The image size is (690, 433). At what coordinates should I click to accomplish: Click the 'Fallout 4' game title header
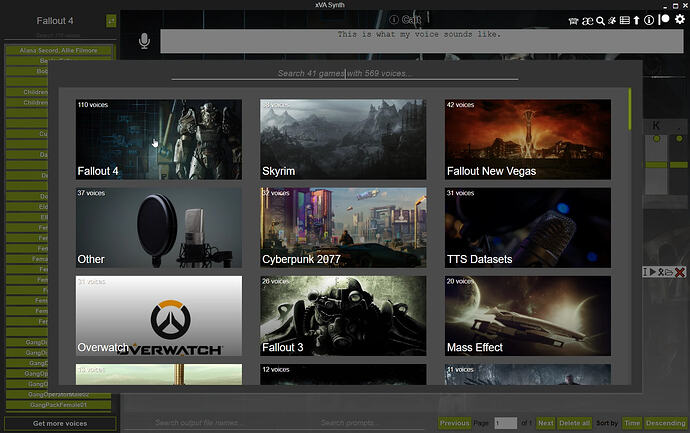click(55, 21)
